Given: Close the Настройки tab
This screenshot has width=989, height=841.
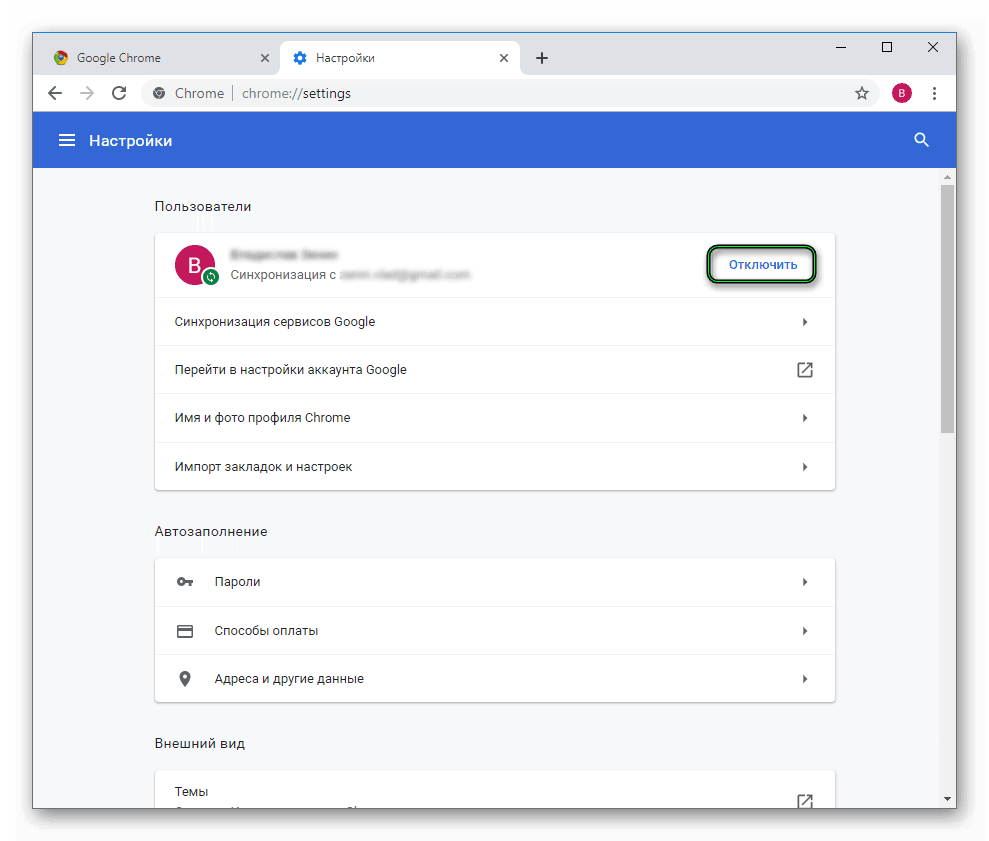Looking at the screenshot, I should pos(504,58).
